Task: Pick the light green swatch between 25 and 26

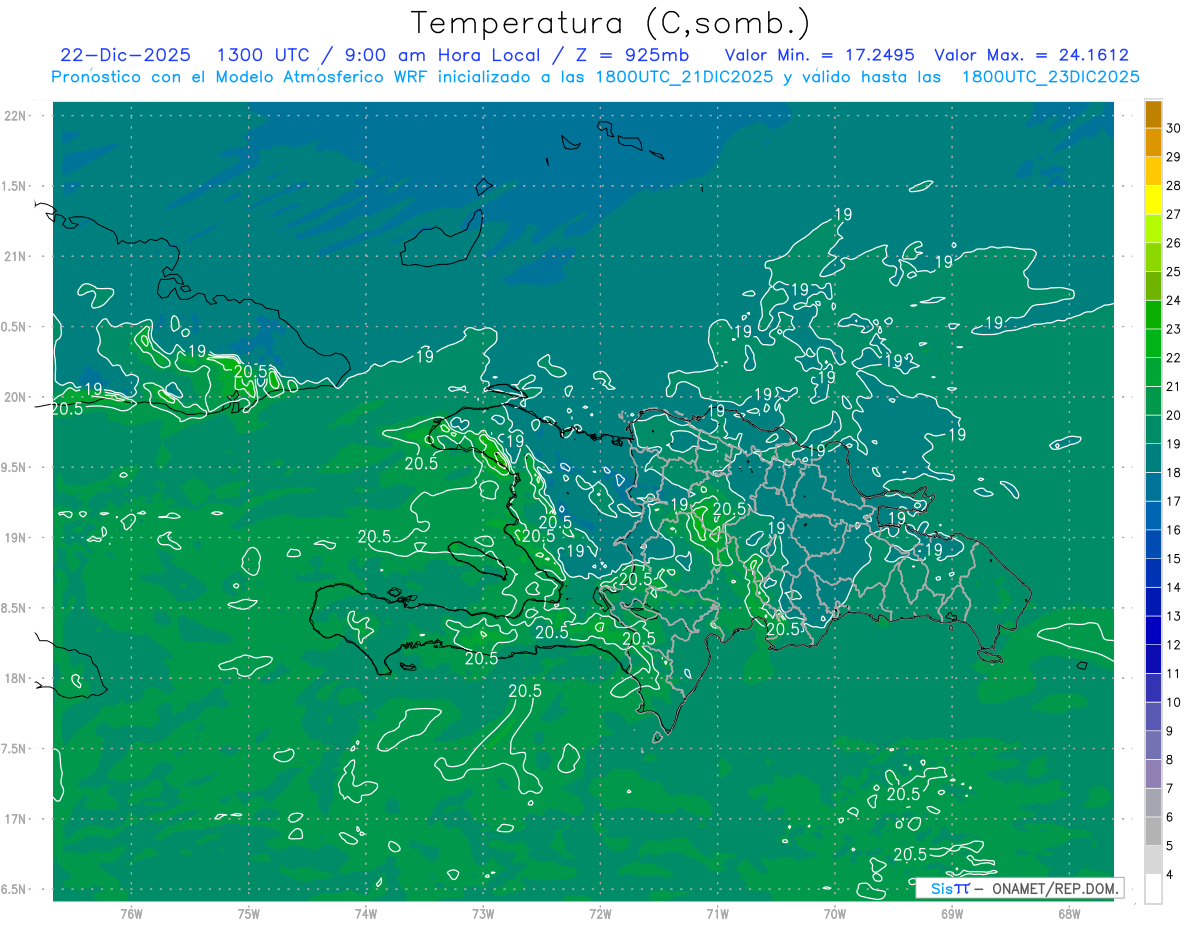Action: (x=1154, y=258)
